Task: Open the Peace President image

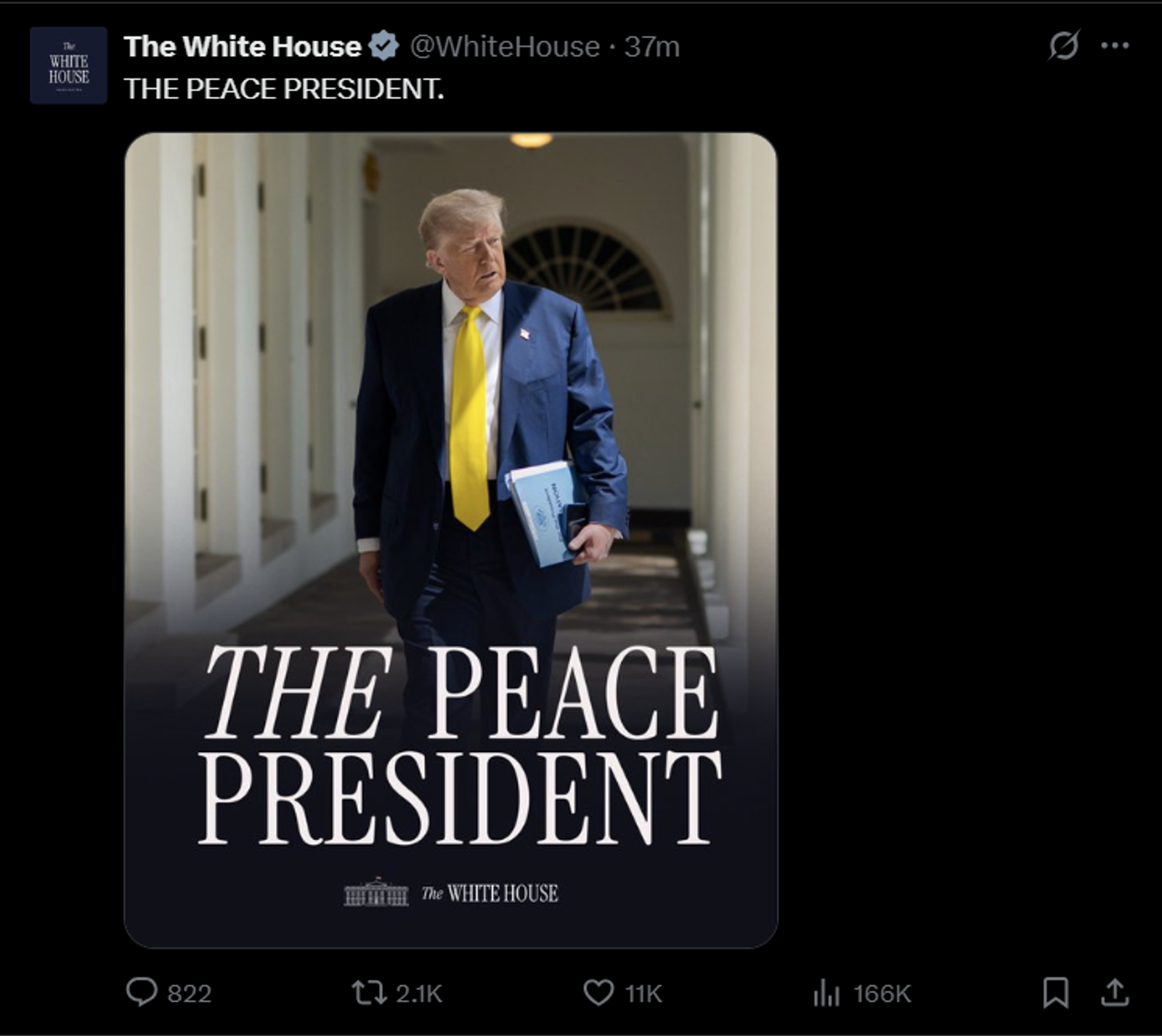Action: point(451,540)
